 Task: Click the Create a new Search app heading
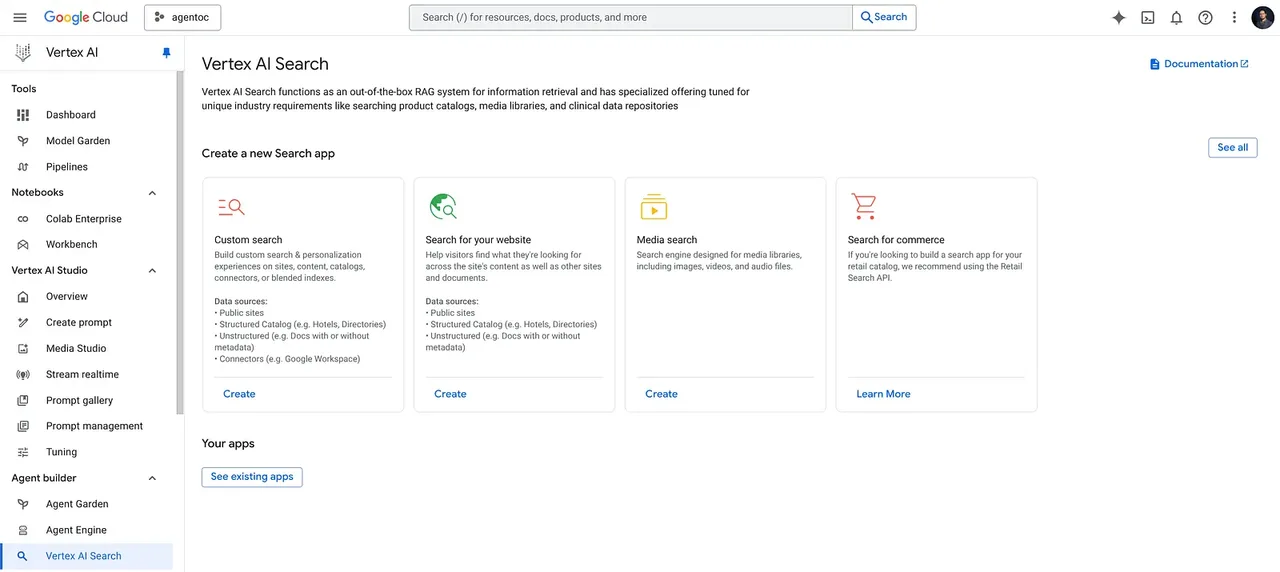[x=268, y=154]
